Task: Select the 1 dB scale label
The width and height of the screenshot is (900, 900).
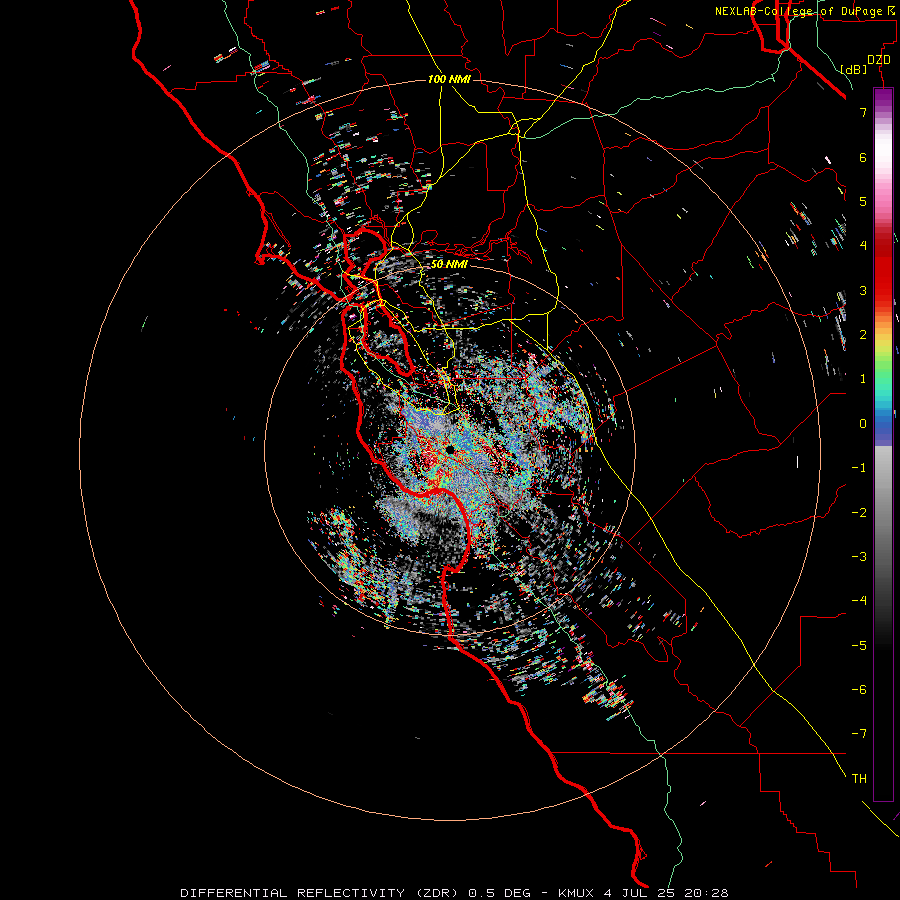Action: click(863, 379)
